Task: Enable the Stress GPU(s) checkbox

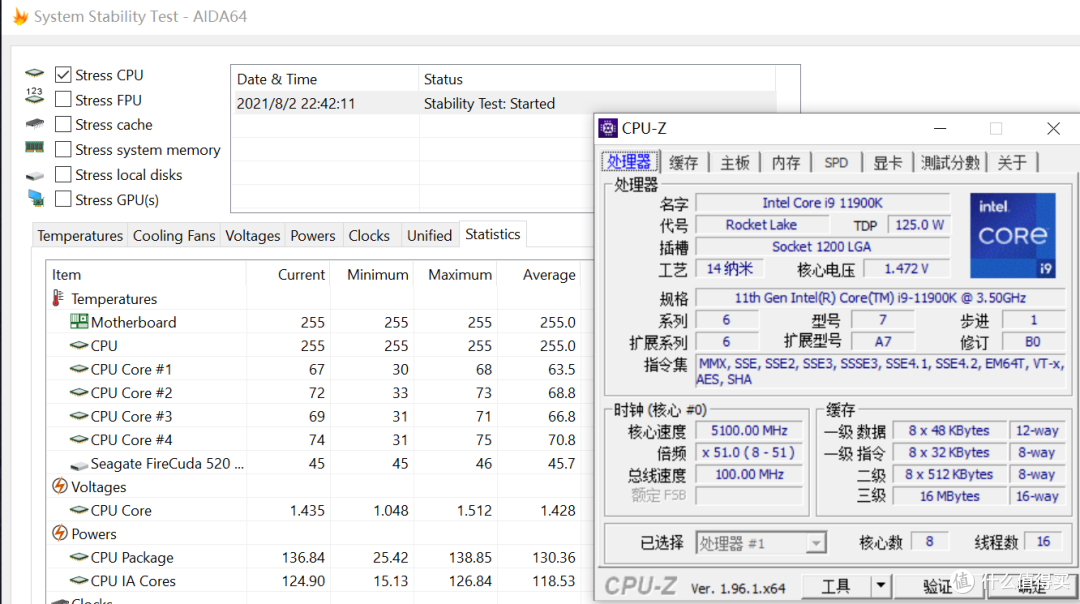Action: point(63,199)
